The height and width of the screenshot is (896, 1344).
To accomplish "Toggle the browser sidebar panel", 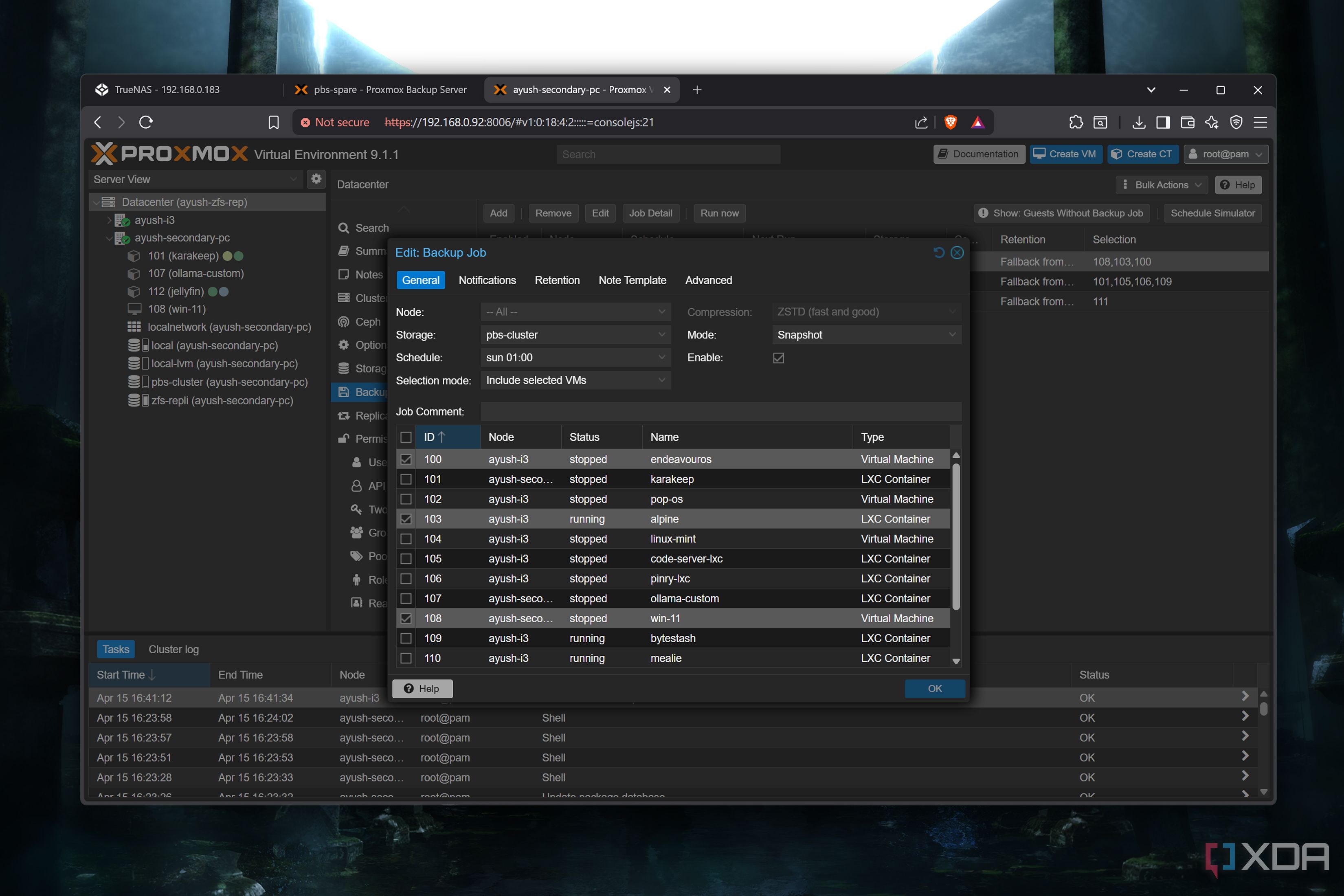I will pyautogui.click(x=1163, y=122).
